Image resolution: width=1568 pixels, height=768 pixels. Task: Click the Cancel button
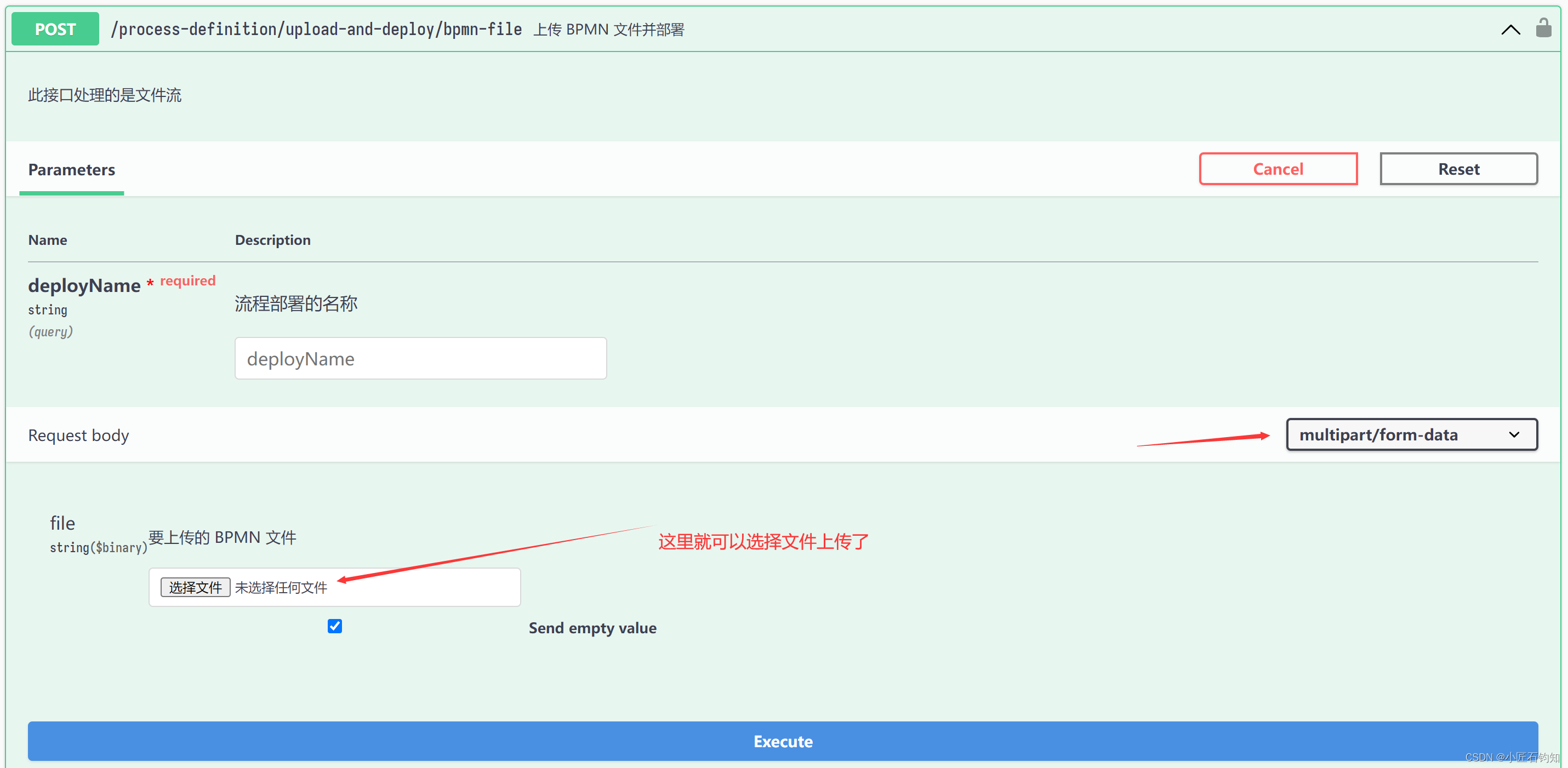tap(1278, 169)
